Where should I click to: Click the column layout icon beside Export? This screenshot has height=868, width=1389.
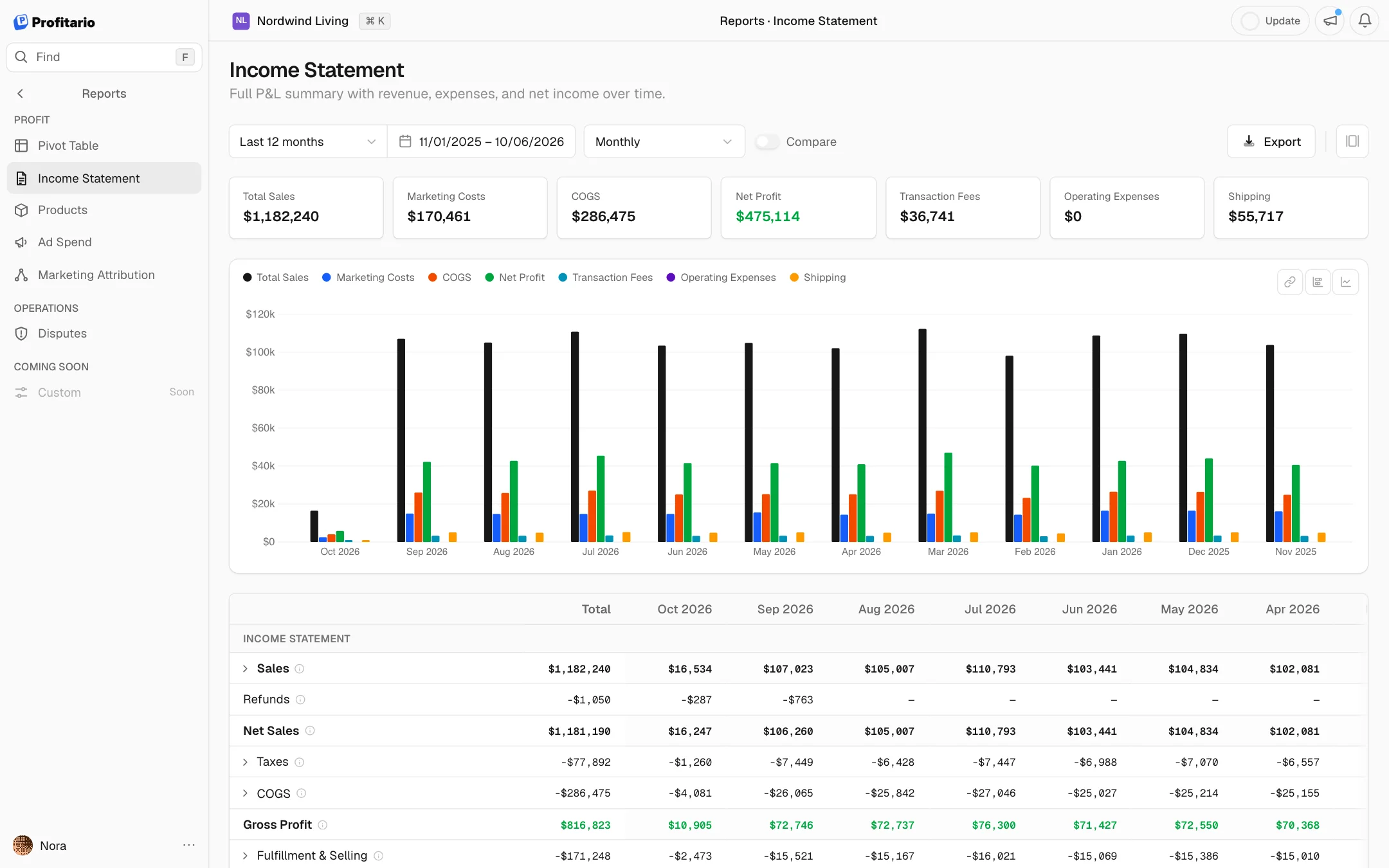click(1352, 141)
